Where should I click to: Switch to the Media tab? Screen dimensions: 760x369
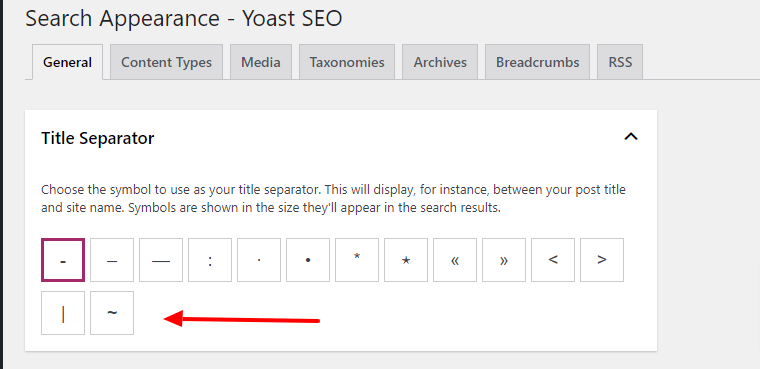pyautogui.click(x=261, y=62)
